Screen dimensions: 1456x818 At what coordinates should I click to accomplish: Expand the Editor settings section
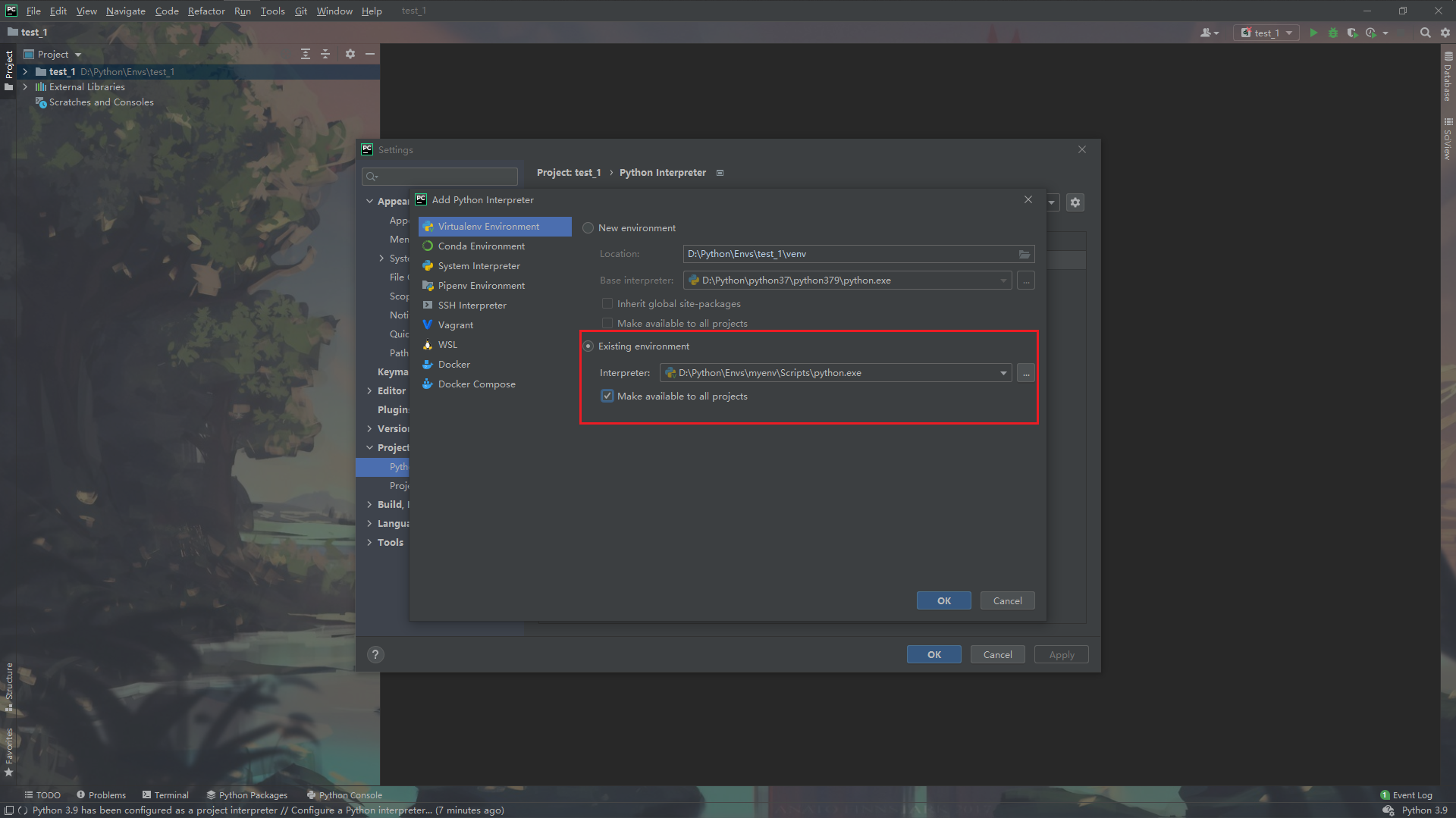point(369,391)
